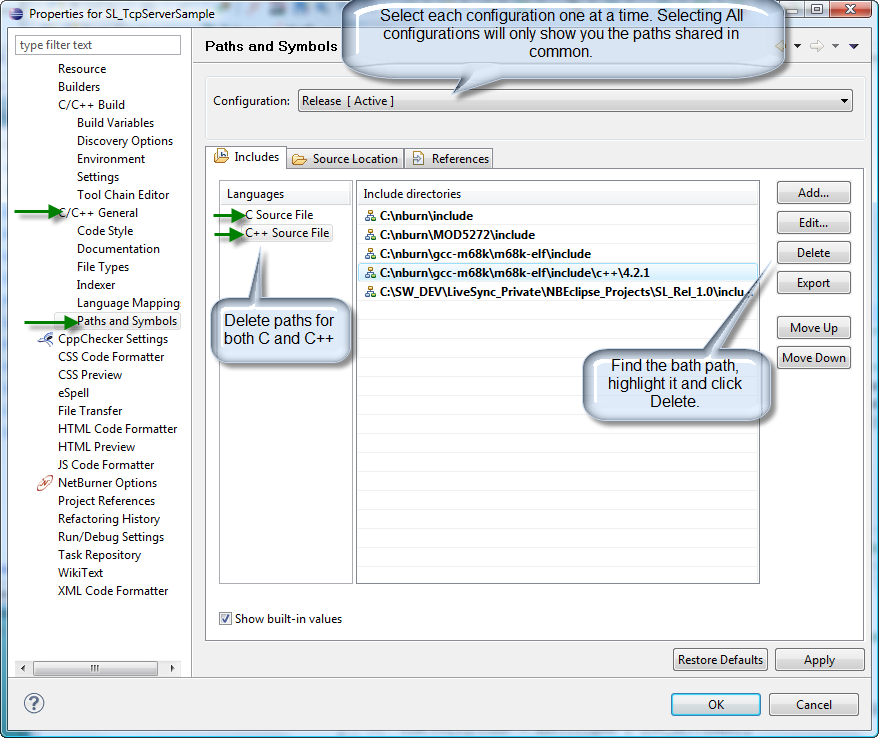879x738 pixels.
Task: Open the view menu arrow in header
Action: click(x=853, y=46)
